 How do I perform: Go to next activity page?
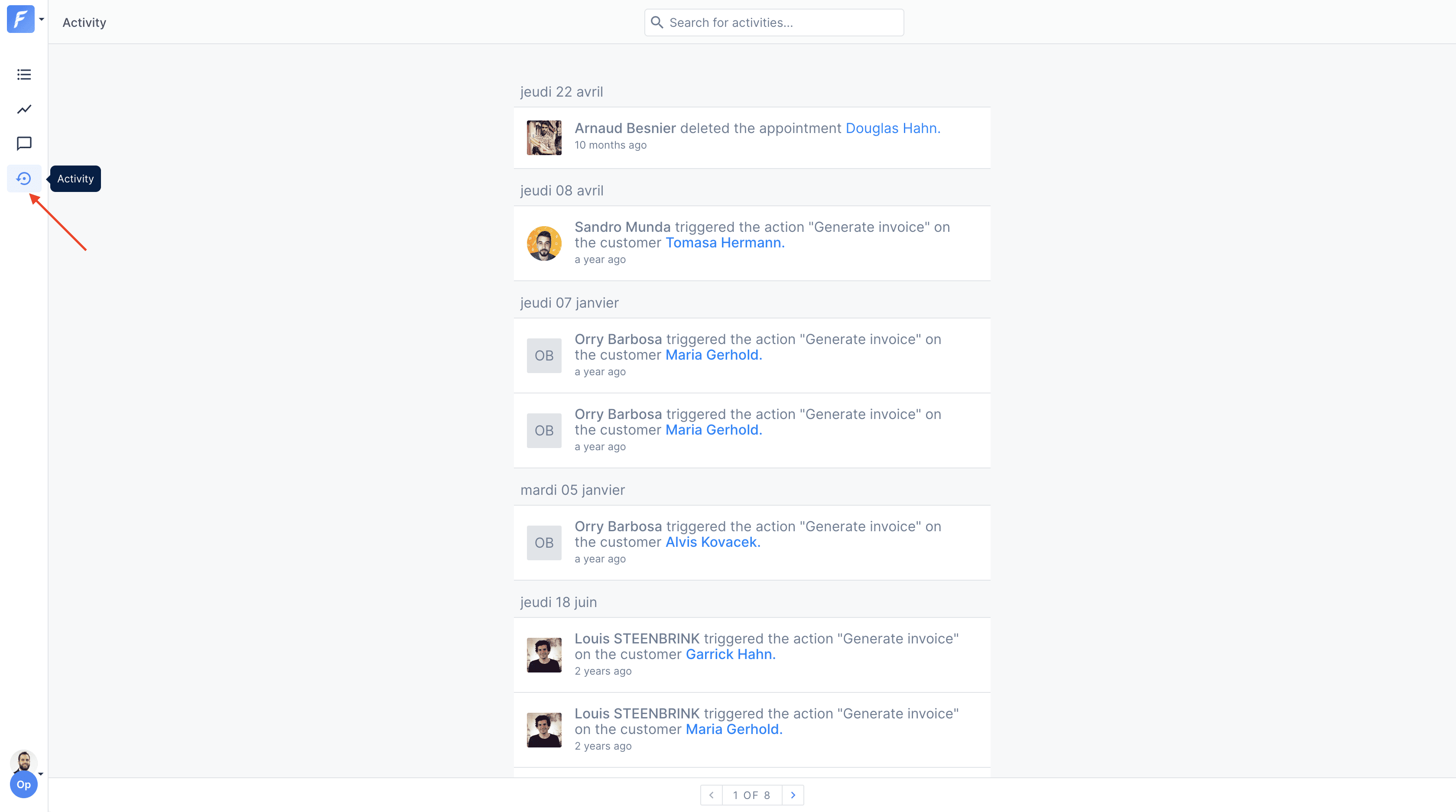(793, 795)
